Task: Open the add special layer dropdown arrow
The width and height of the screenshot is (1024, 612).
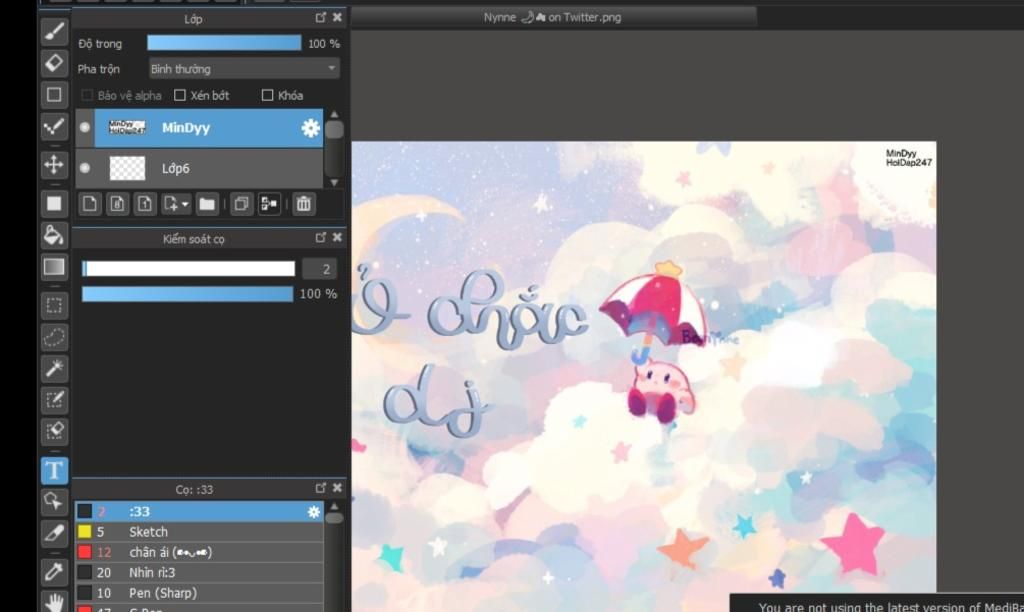Action: [185, 204]
